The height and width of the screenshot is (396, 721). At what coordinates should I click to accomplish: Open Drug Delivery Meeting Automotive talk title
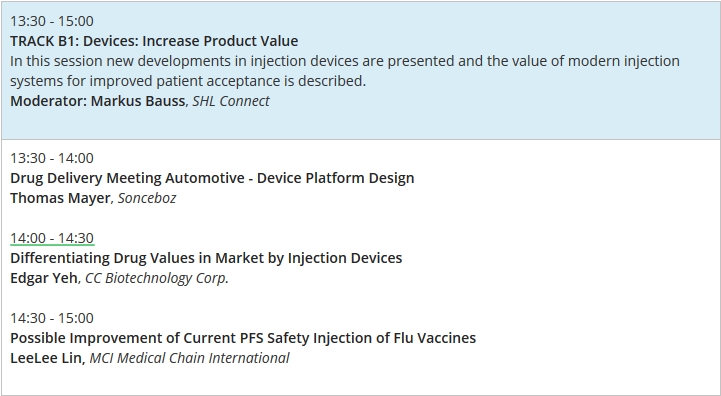click(x=212, y=178)
